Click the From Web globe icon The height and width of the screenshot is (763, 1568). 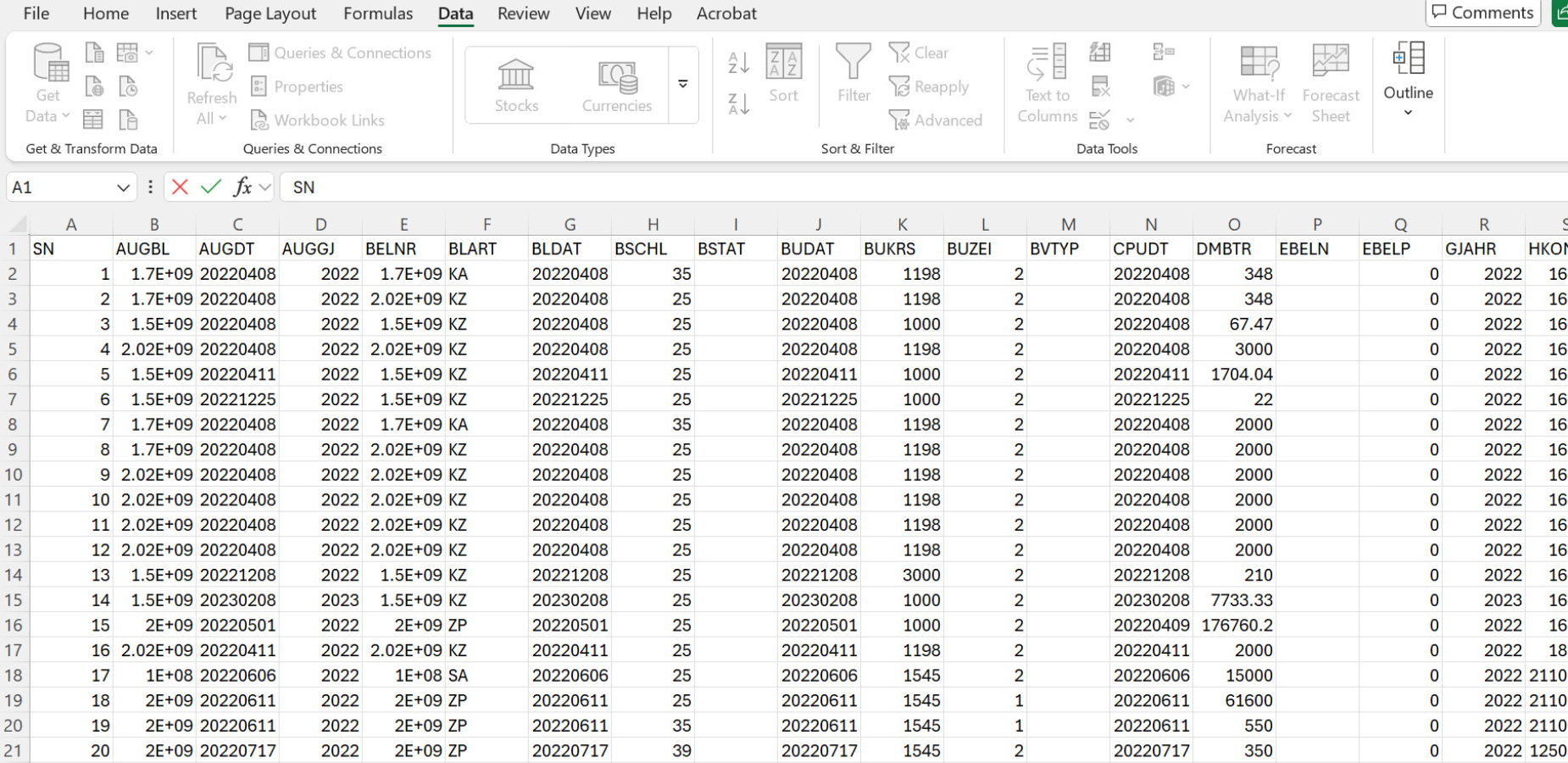point(94,86)
